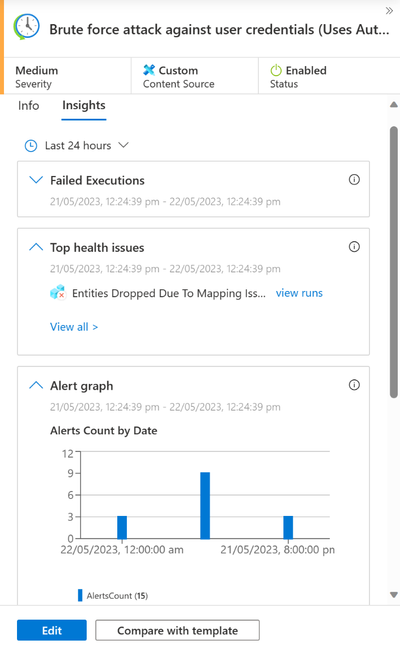Viewport: 400px width, 650px height.
Task: Open Top health issues info icon
Action: 354,247
